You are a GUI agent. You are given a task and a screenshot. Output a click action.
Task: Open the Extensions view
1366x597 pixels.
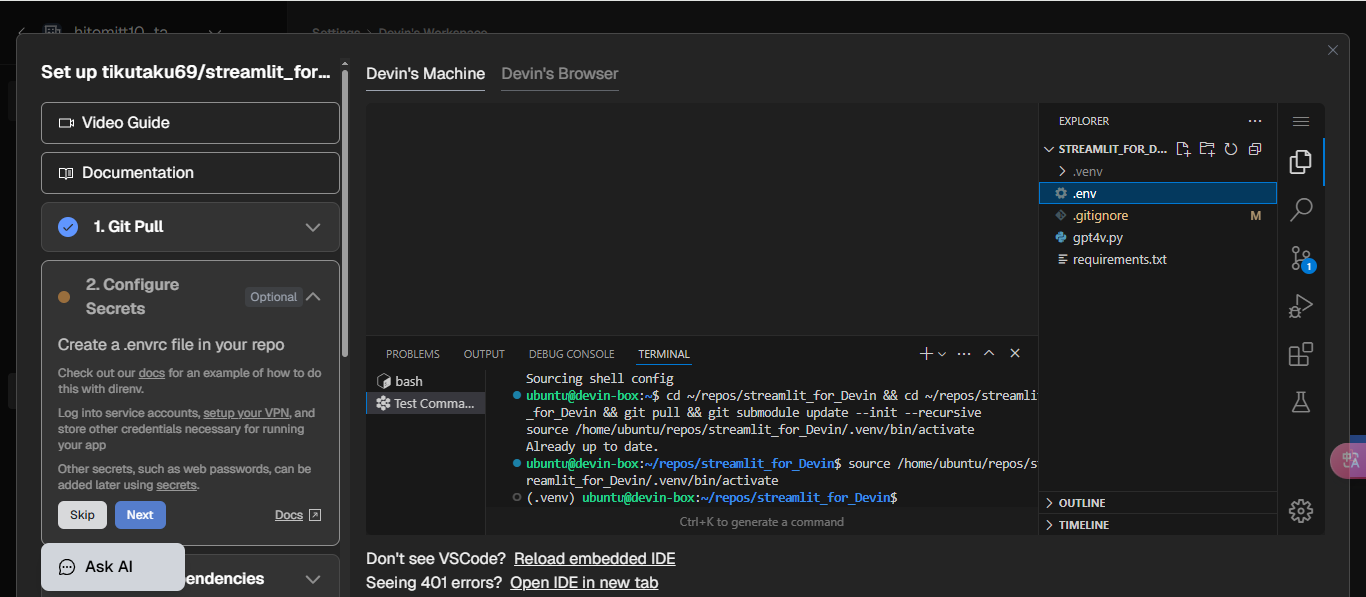(x=1300, y=354)
